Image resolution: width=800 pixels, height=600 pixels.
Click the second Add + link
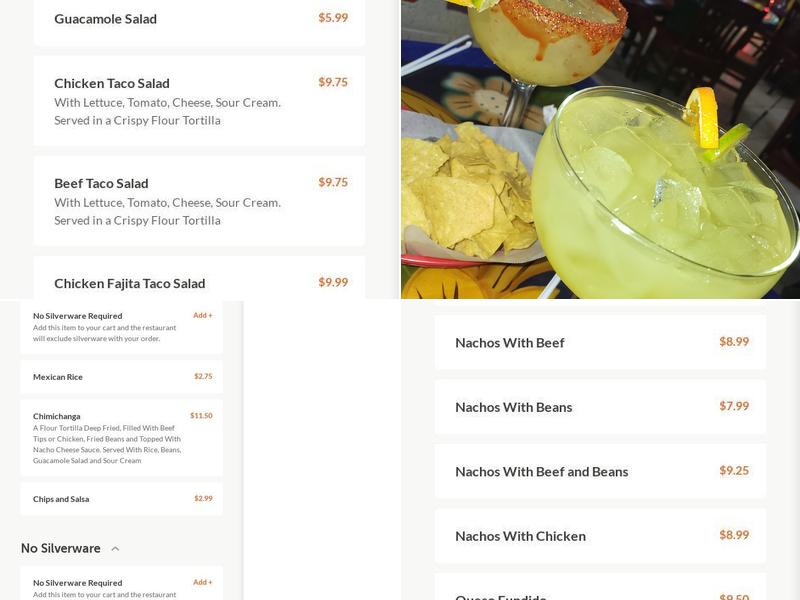tap(203, 582)
